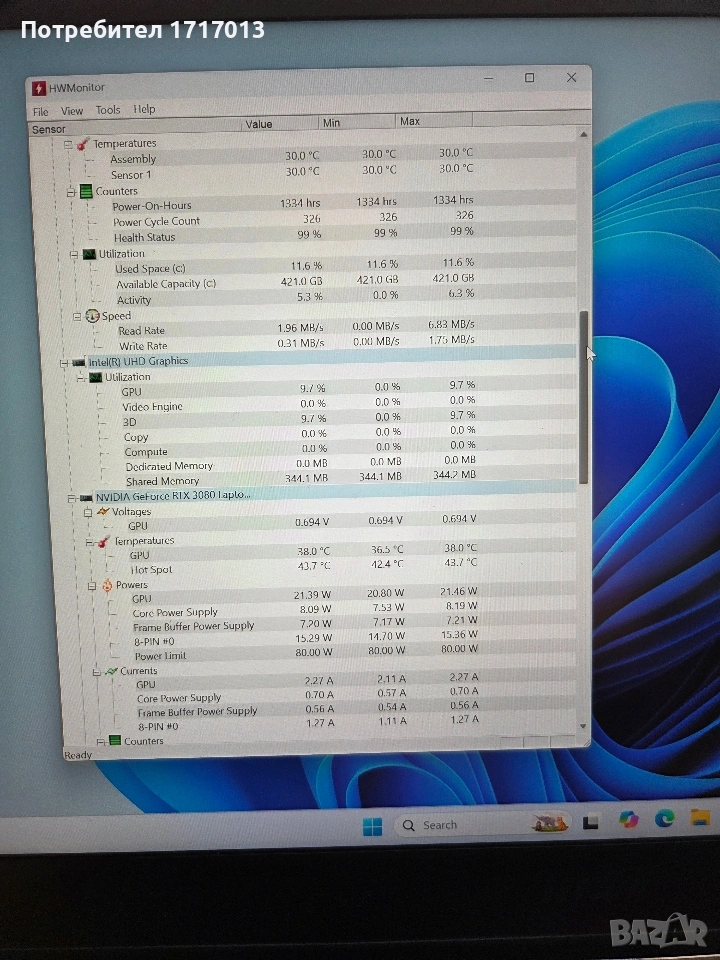
Task: Click the gauge icon next to Speed
Action: click(92, 316)
